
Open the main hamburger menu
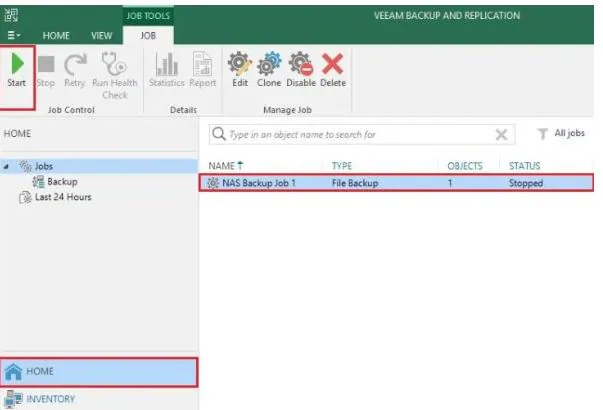coord(14,35)
